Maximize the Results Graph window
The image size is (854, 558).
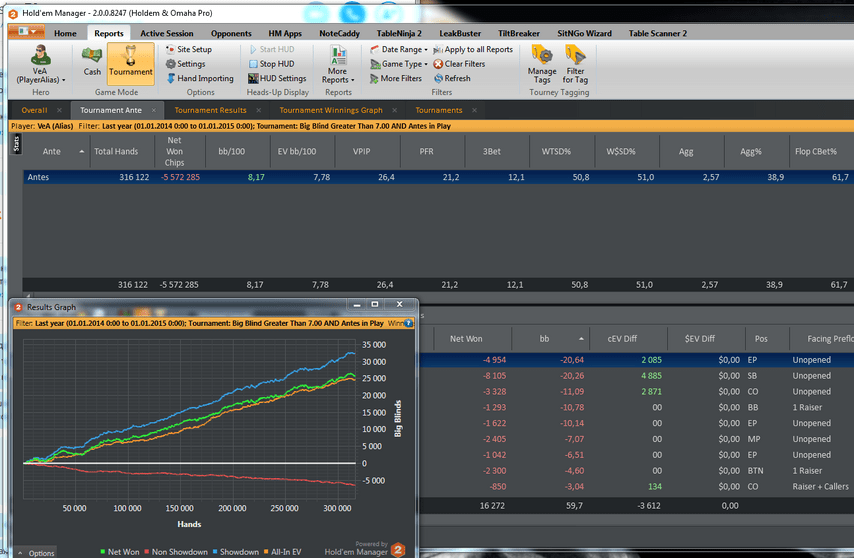[375, 304]
